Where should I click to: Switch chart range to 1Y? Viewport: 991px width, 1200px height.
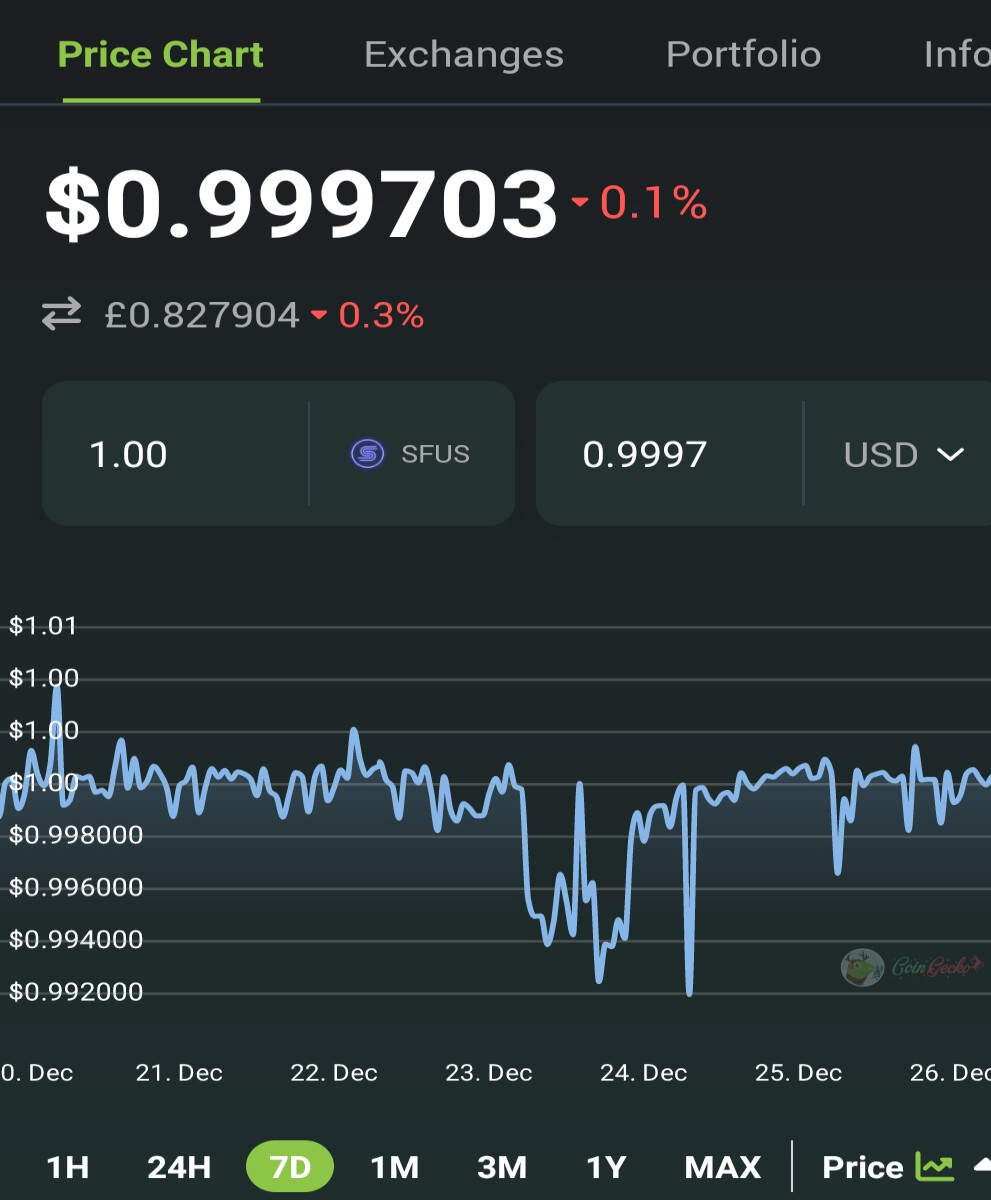coord(606,1167)
